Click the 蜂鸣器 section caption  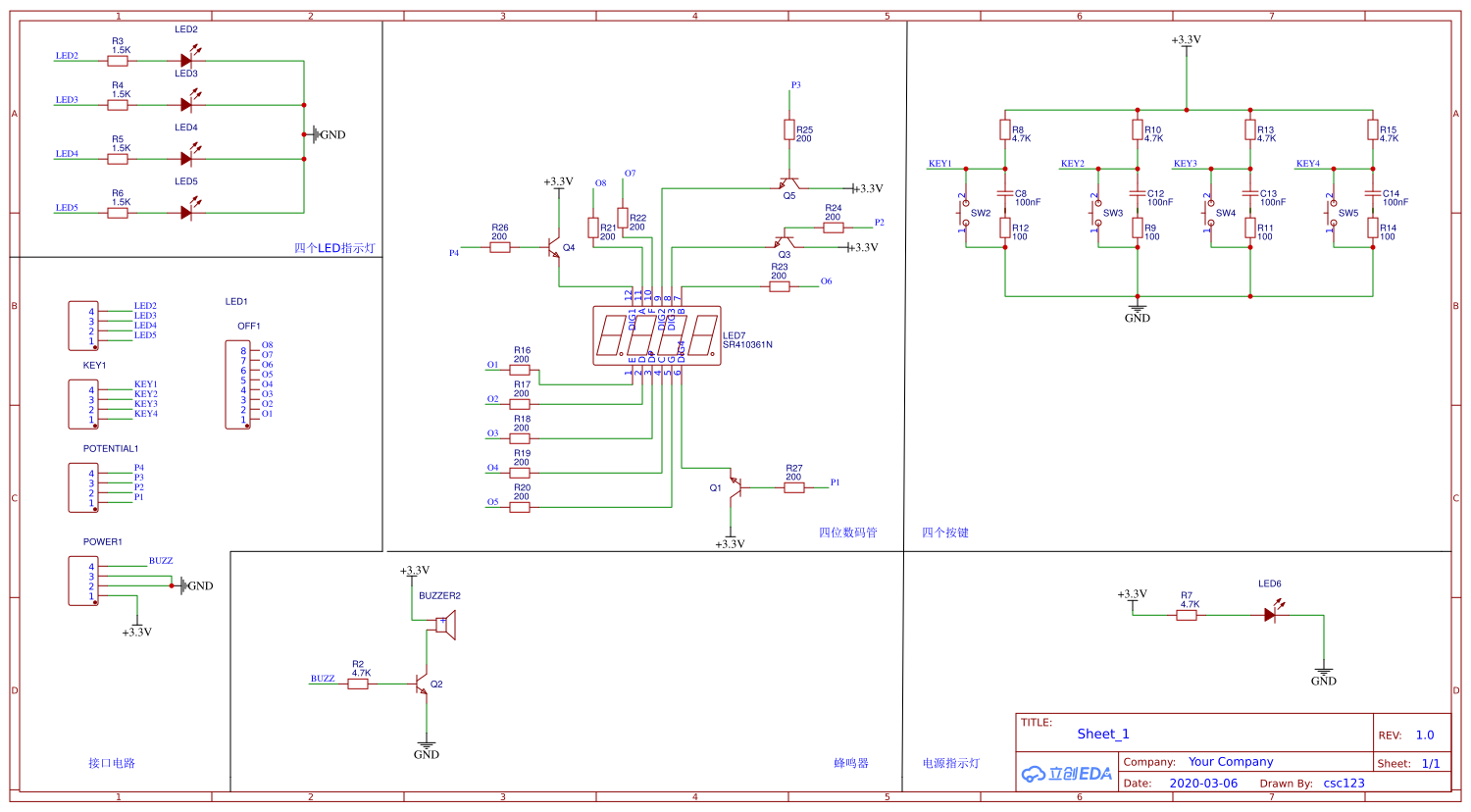click(851, 763)
